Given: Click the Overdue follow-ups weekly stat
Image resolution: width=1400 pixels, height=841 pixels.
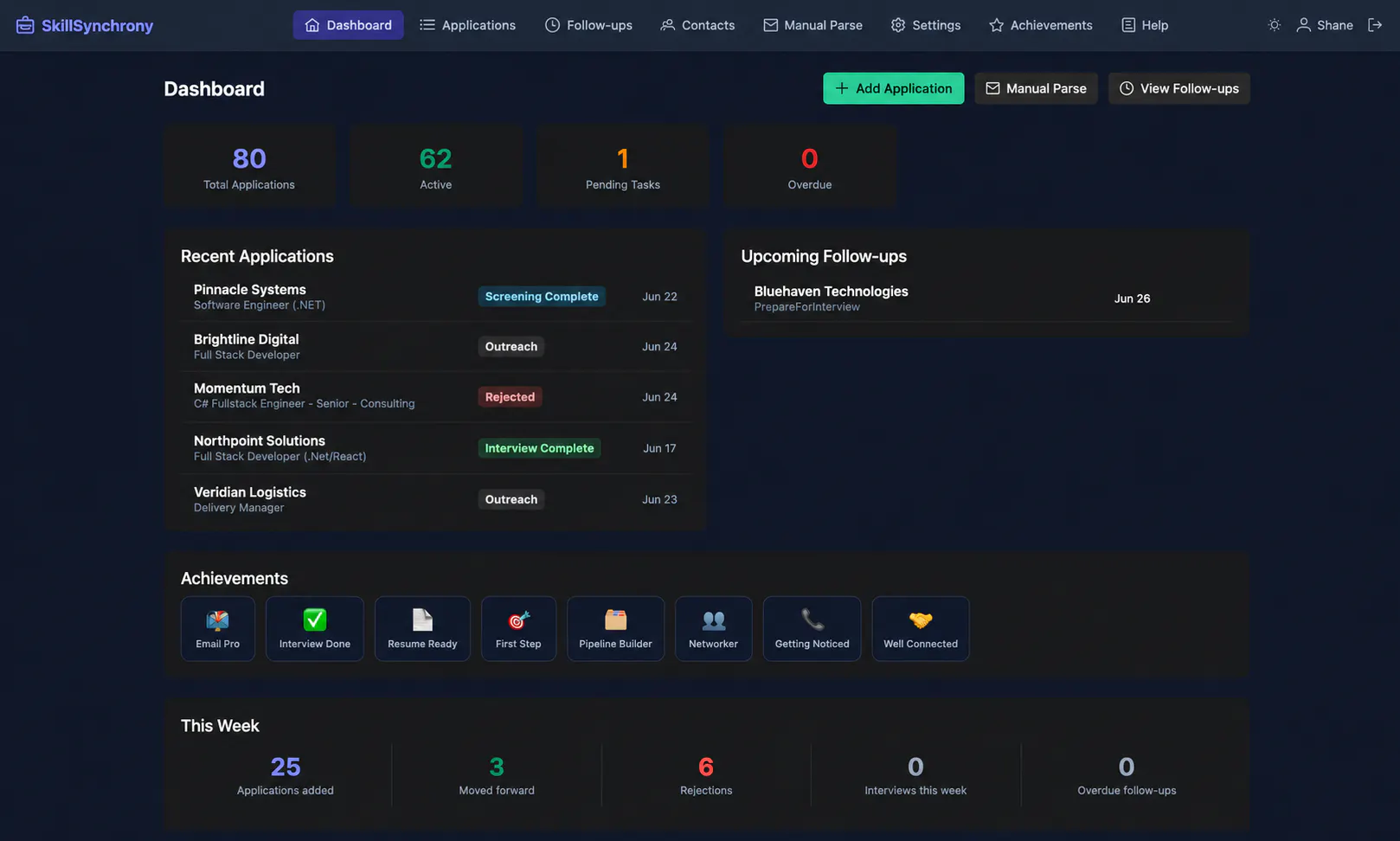Looking at the screenshot, I should pos(1127,775).
